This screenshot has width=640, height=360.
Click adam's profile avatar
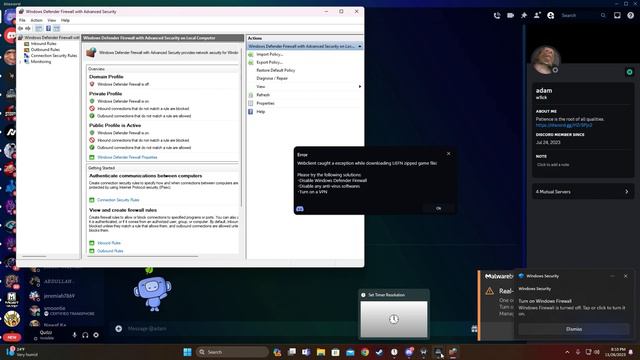pyautogui.click(x=545, y=60)
